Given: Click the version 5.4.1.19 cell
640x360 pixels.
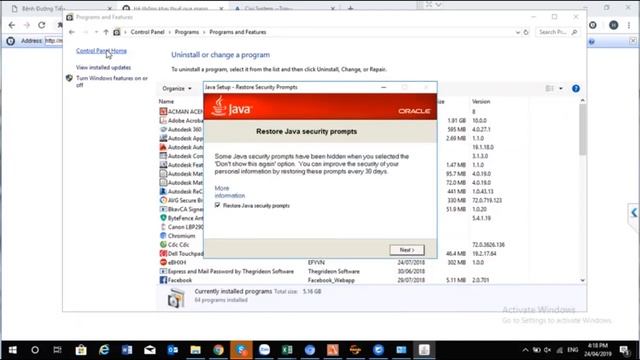Looking at the screenshot, I should [481, 218].
